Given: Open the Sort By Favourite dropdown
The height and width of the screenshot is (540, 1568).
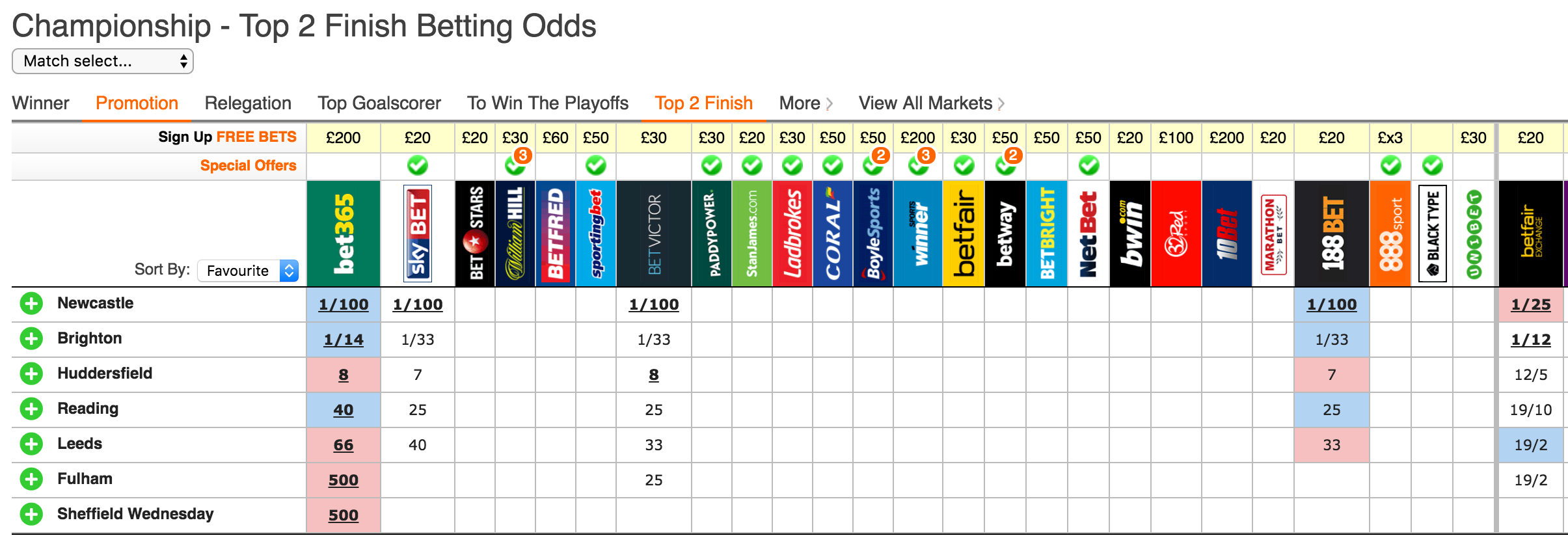Looking at the screenshot, I should point(248,271).
